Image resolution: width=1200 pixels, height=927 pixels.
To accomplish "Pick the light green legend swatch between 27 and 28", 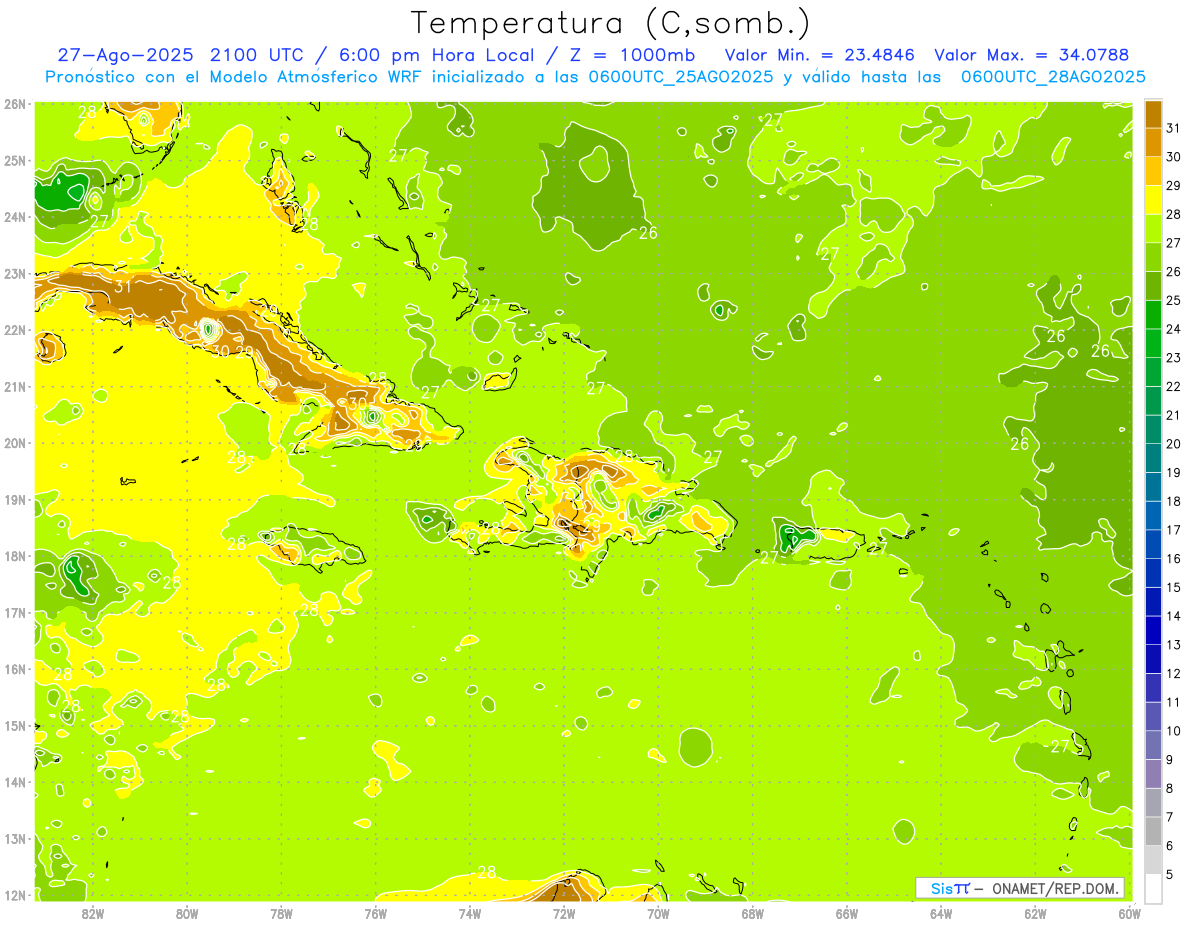I will pos(1154,228).
